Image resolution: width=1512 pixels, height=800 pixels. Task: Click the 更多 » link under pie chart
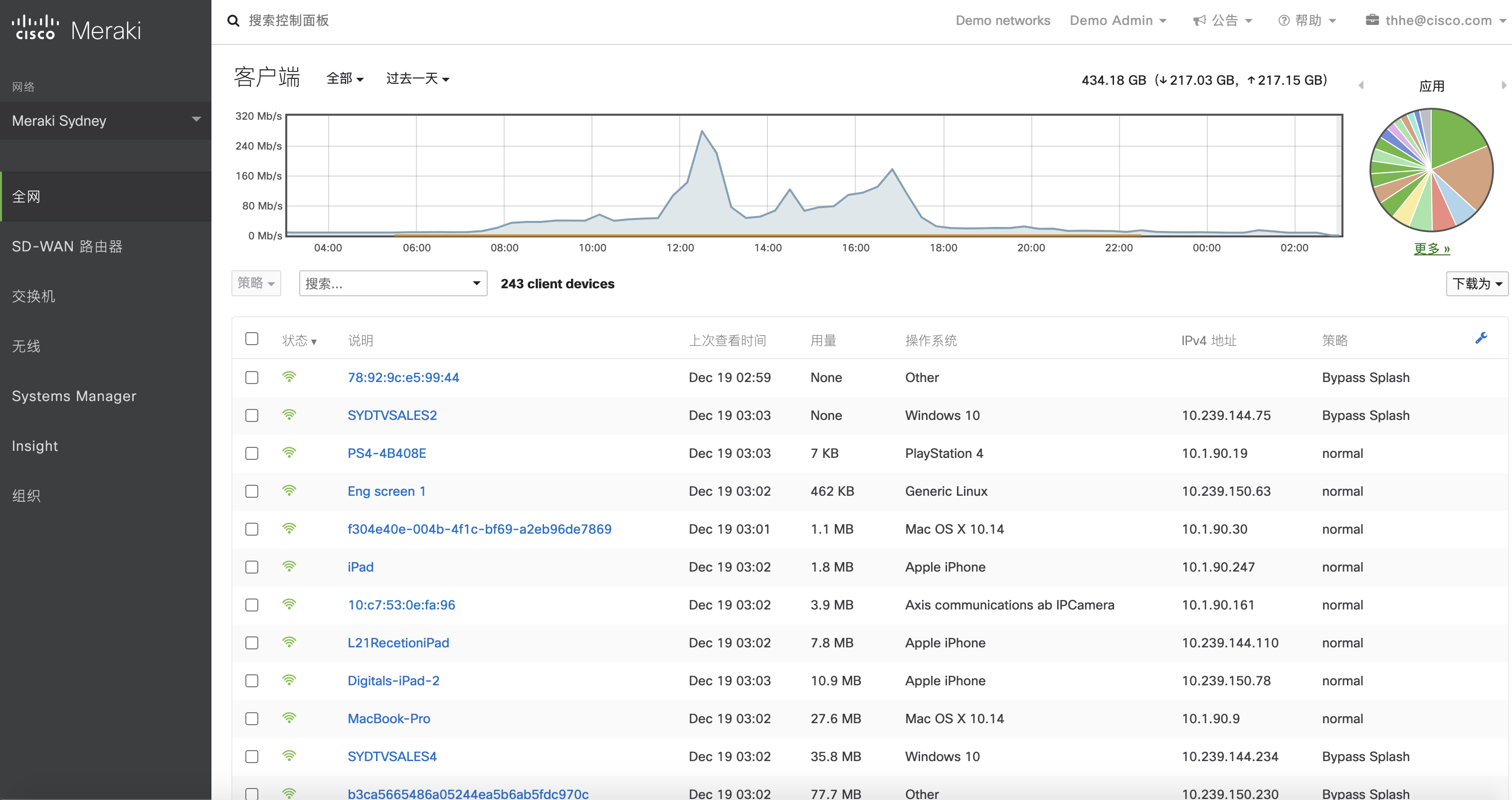[1432, 248]
